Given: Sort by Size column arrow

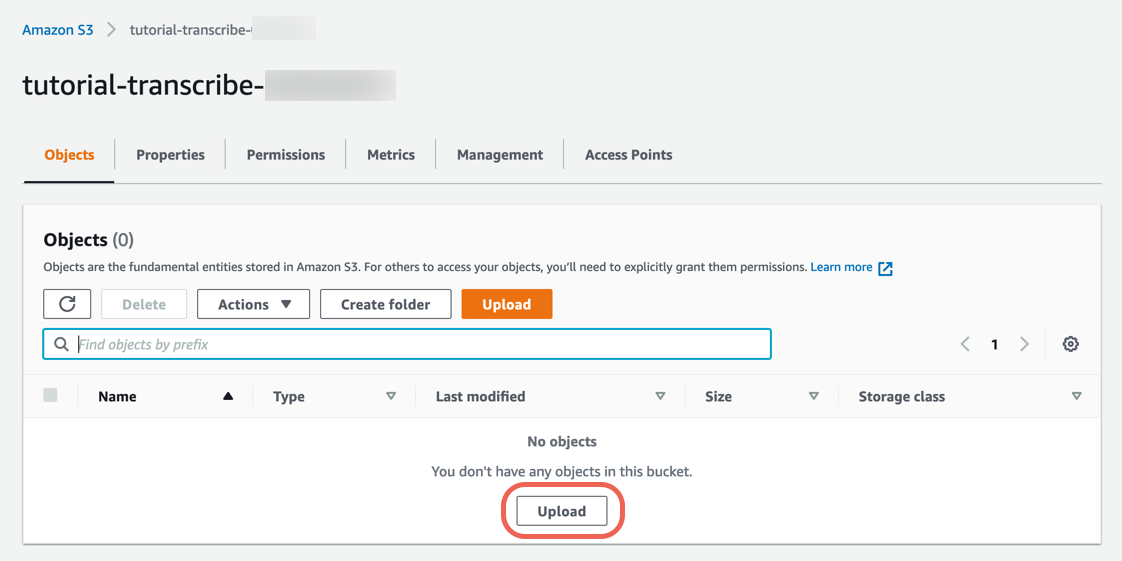Looking at the screenshot, I should [x=814, y=396].
